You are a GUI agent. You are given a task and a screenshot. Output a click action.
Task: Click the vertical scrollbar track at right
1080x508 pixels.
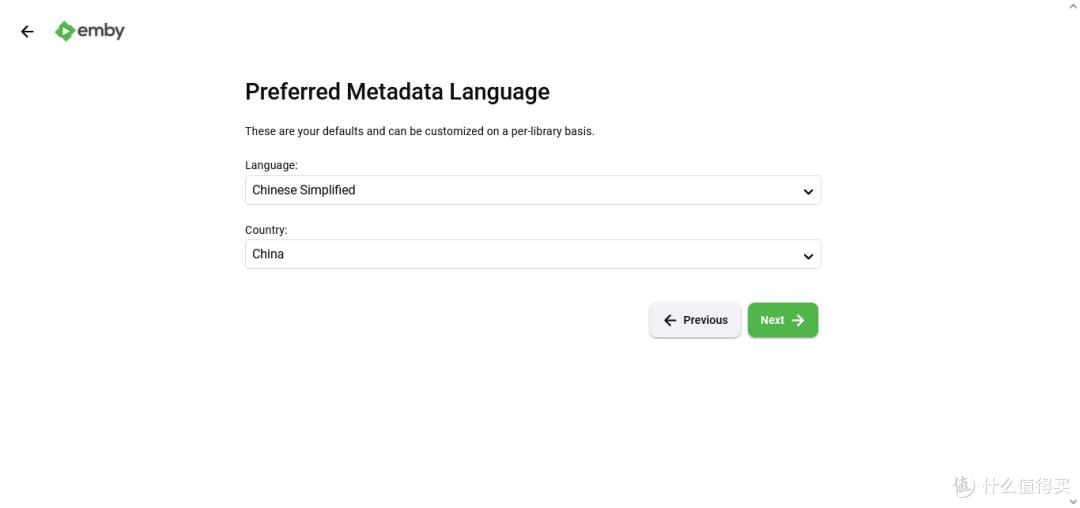click(x=1074, y=254)
